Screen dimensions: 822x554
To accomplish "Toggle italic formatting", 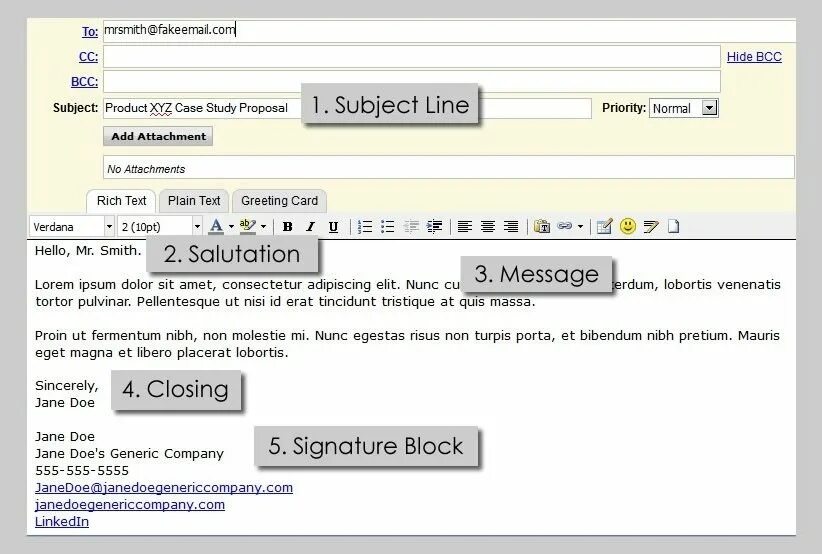I will coord(310,226).
